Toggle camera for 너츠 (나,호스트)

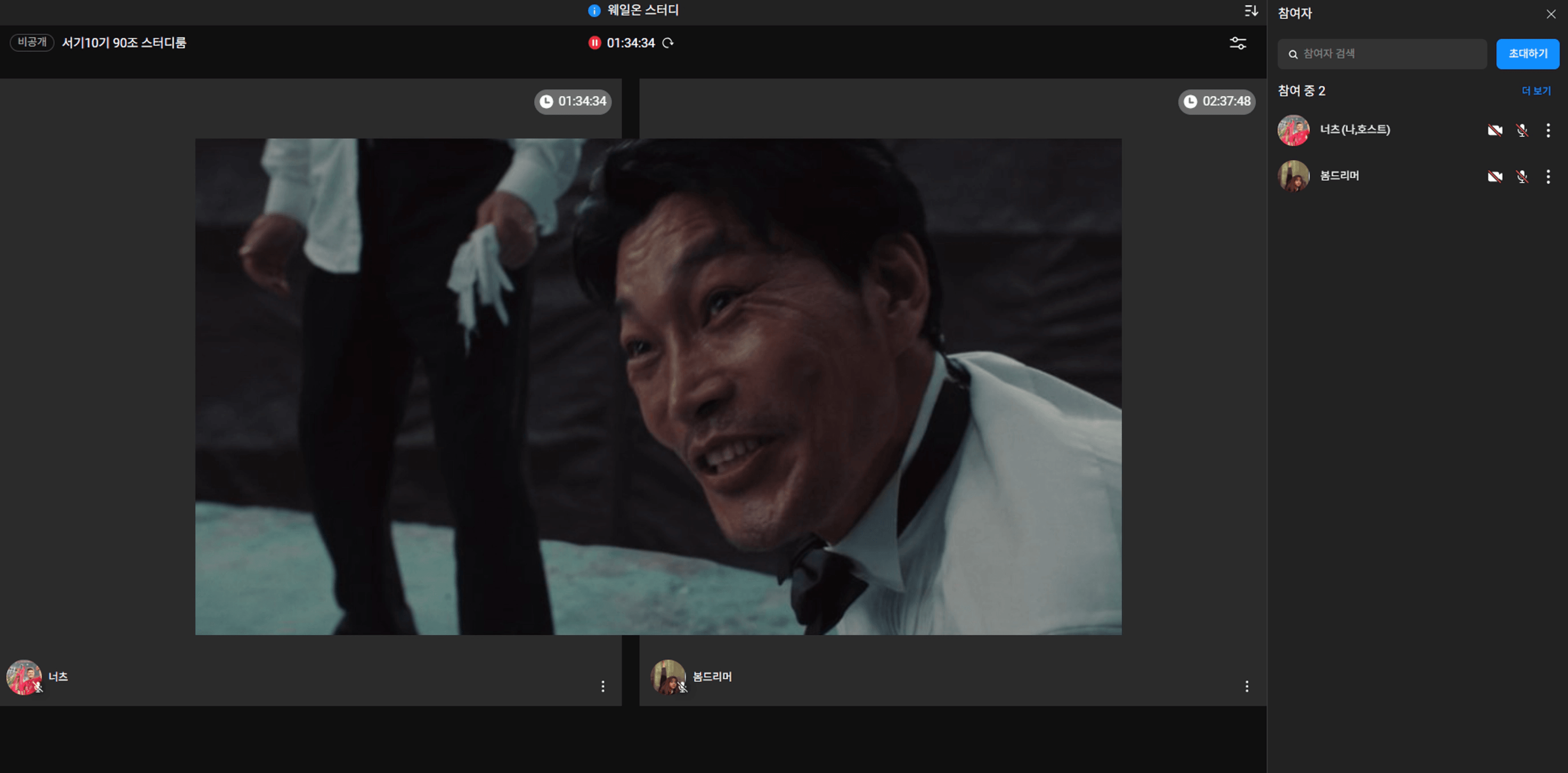[x=1494, y=129]
